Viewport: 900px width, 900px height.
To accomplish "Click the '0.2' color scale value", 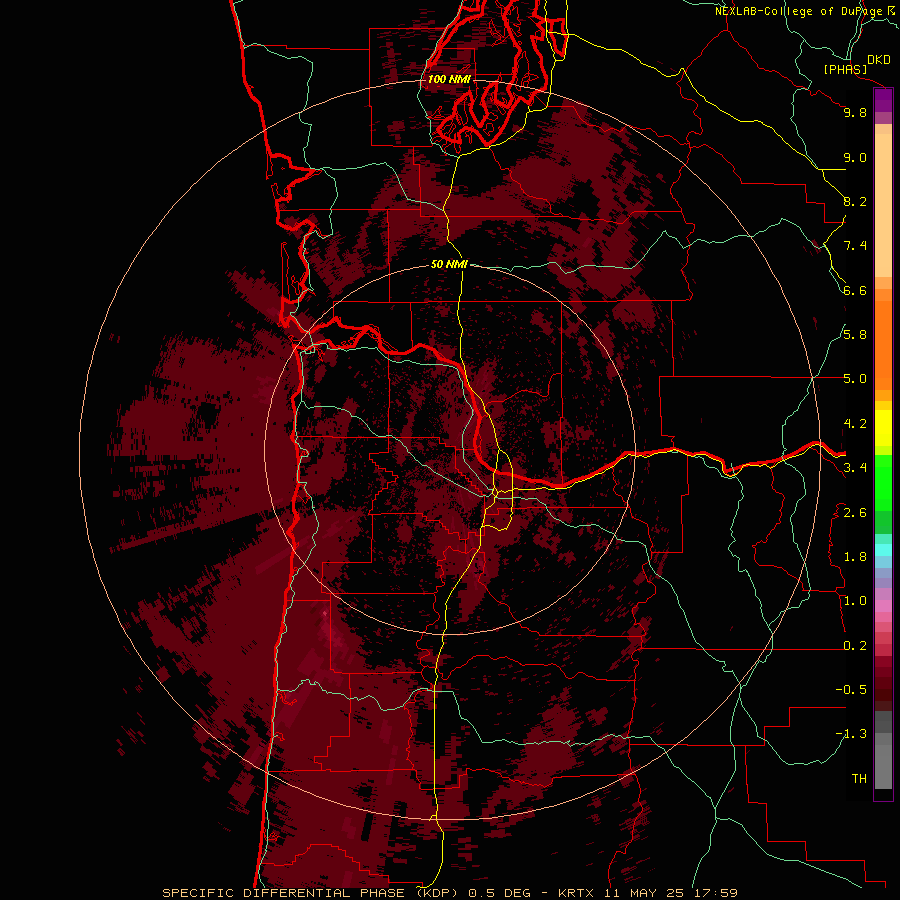I will [855, 646].
